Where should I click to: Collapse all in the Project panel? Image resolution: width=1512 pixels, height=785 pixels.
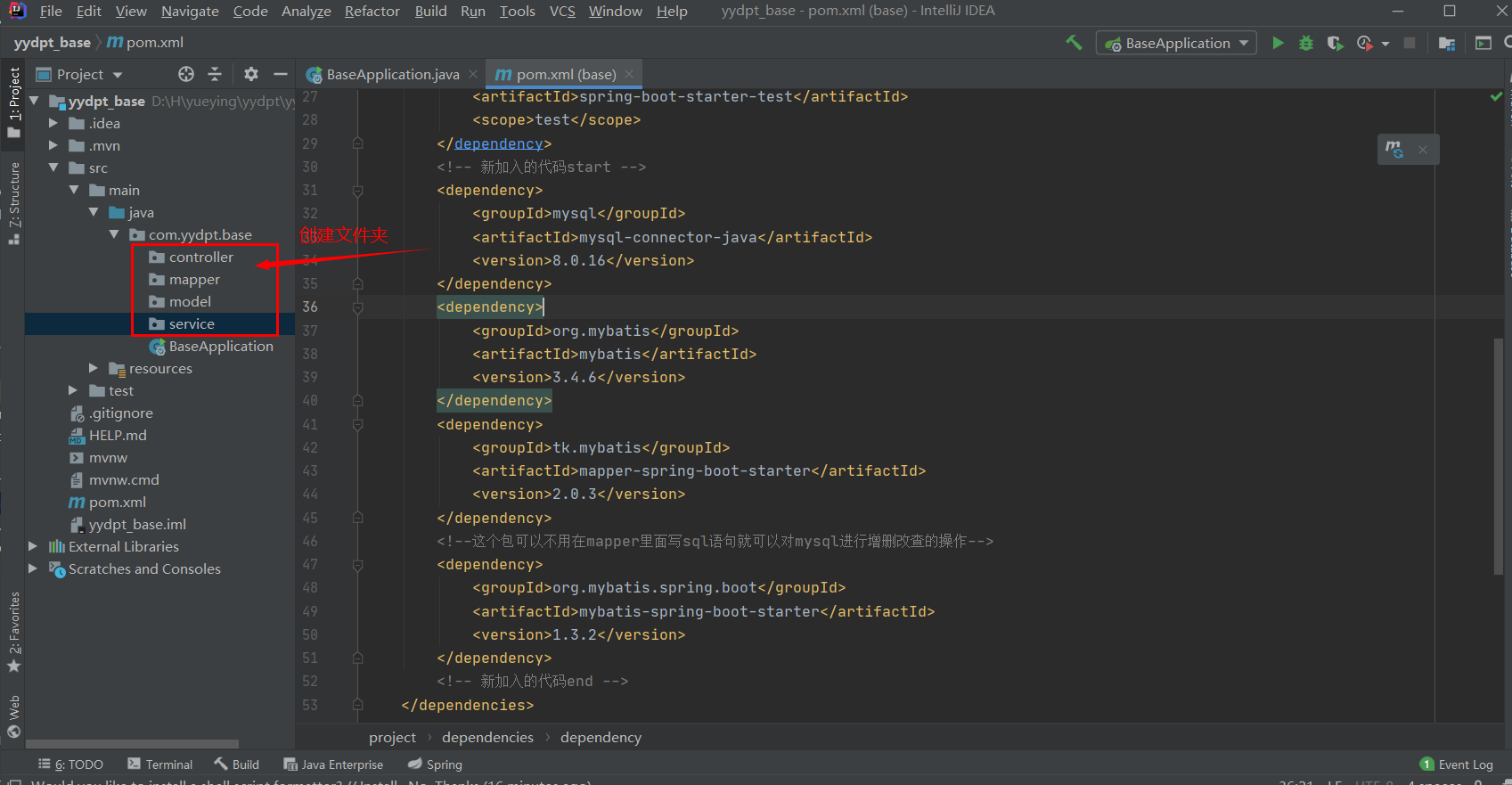pos(215,74)
